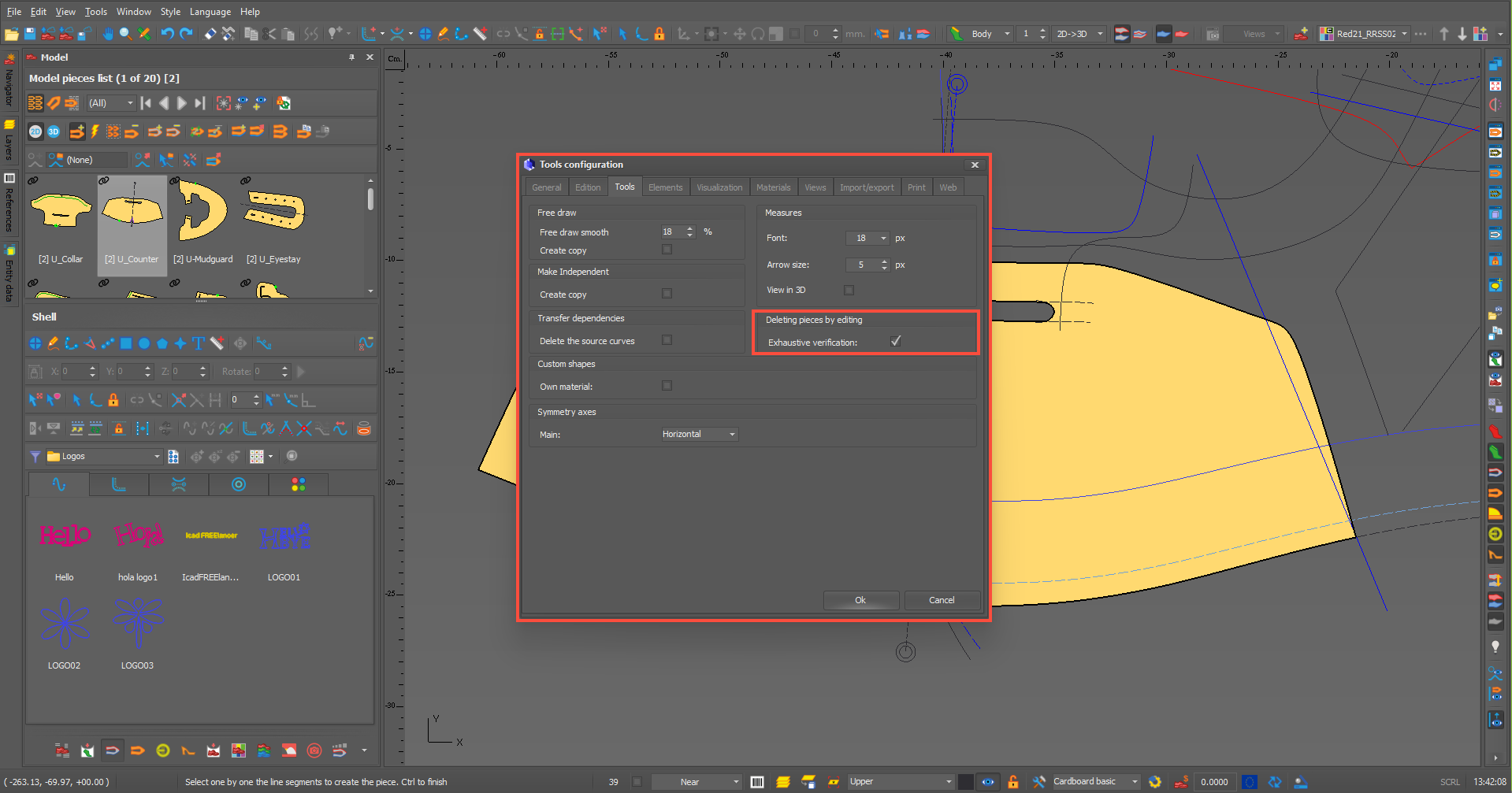Click the zoom magnifier icon in toolbar
The width and height of the screenshot is (1512, 793).
[x=125, y=34]
